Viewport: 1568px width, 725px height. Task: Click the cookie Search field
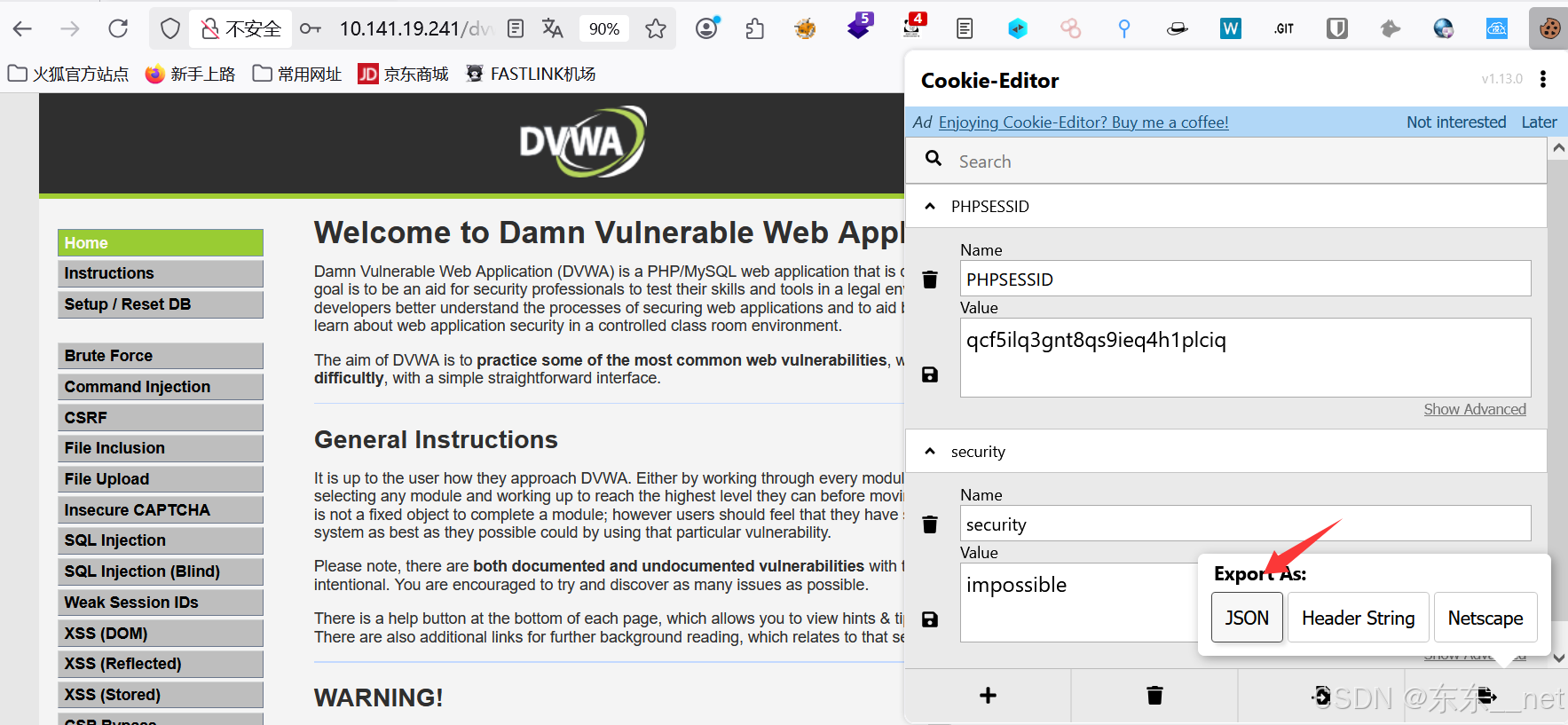click(1225, 161)
